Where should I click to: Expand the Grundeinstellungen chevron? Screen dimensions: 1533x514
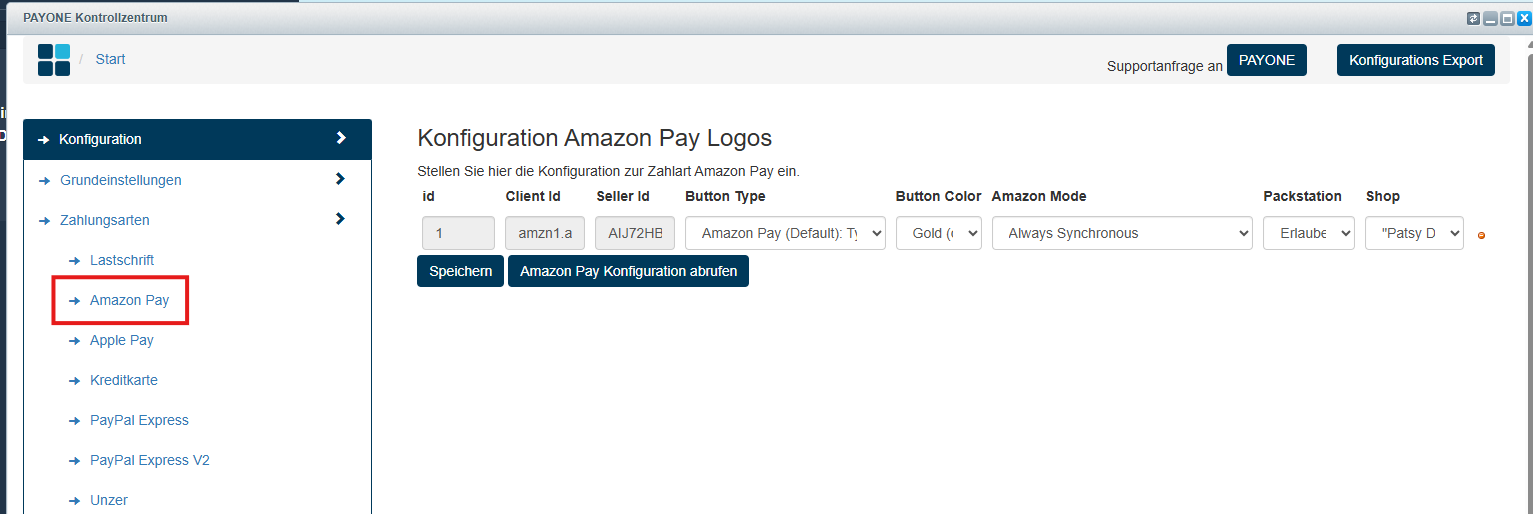(x=340, y=179)
